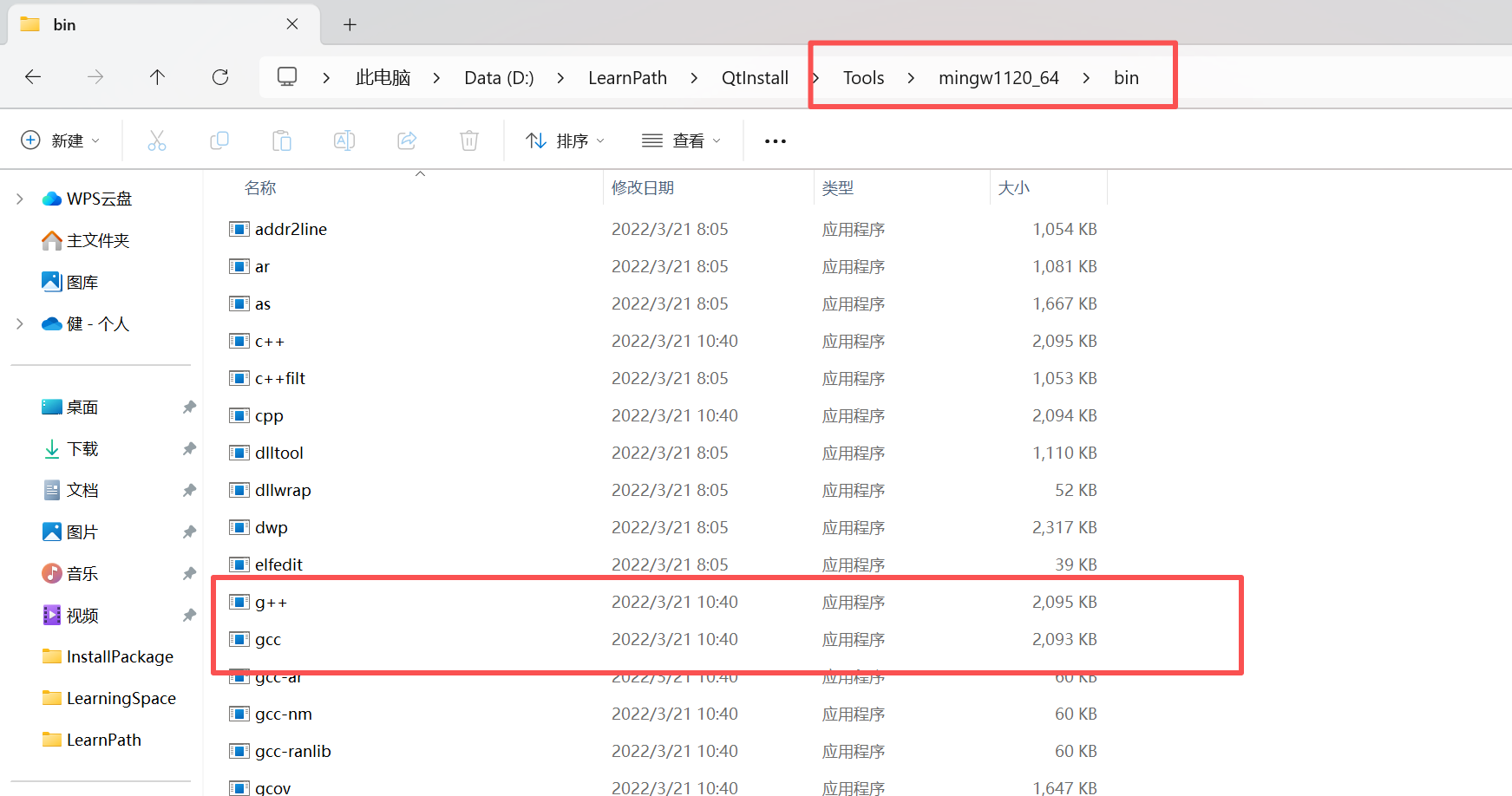Sort by 类型 column header

(x=838, y=188)
